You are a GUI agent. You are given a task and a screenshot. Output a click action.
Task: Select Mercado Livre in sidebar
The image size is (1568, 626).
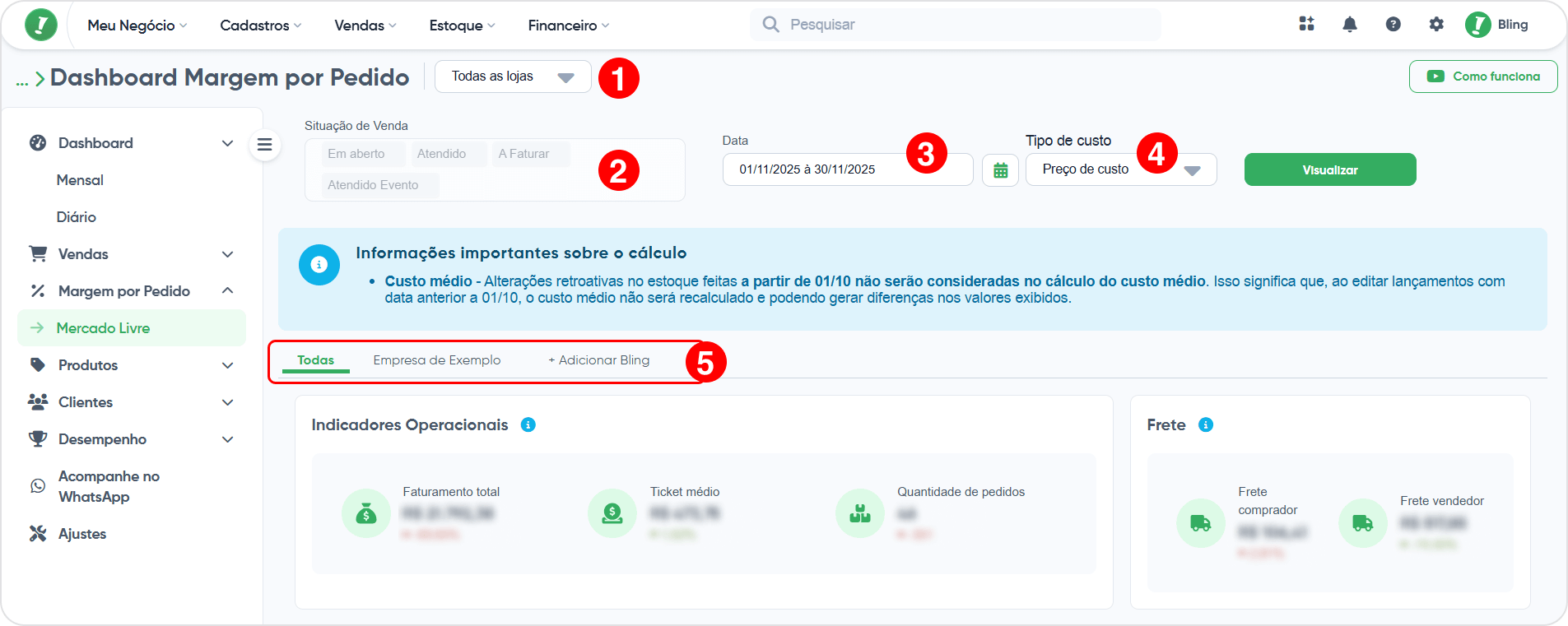pos(132,328)
